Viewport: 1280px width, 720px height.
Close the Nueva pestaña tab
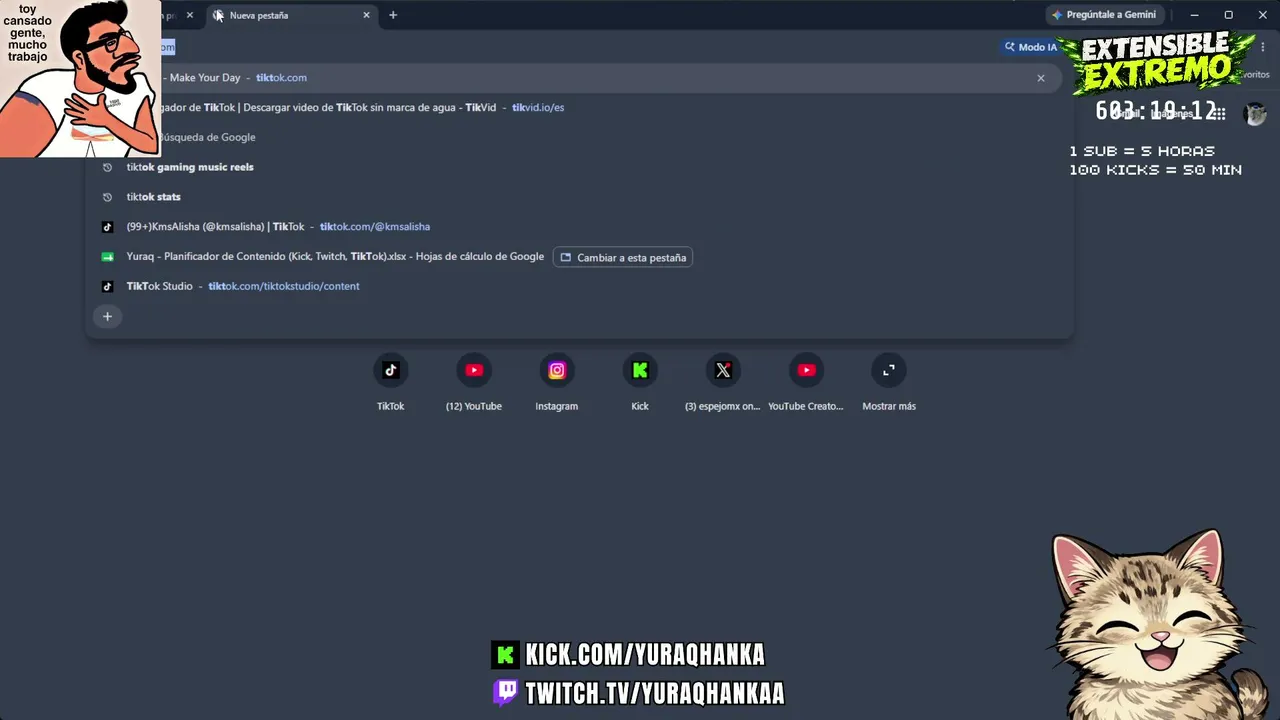[x=366, y=15]
